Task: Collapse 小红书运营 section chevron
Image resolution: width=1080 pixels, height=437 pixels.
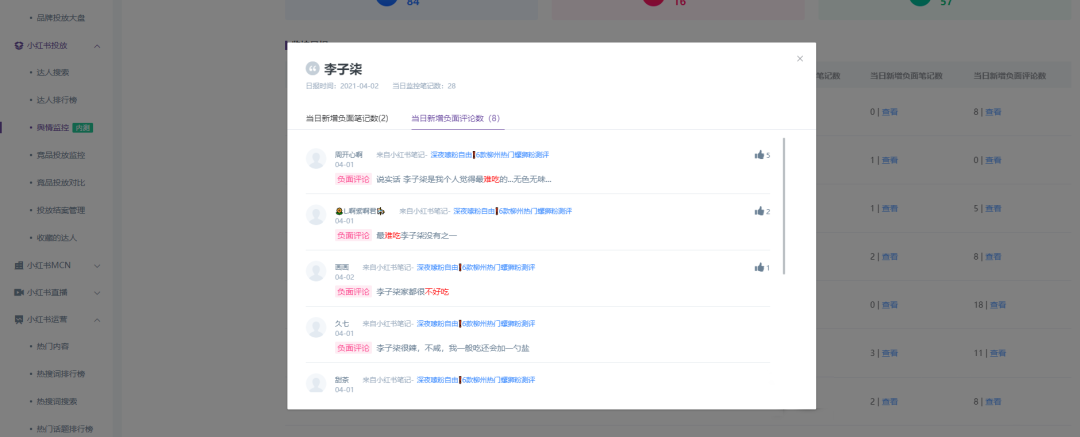Action: coord(97,320)
